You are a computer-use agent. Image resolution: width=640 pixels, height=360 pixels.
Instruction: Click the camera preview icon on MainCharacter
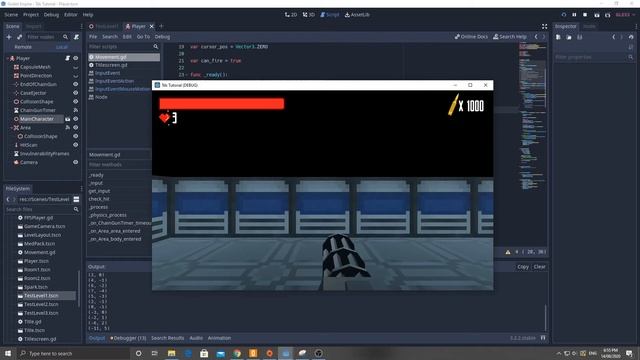click(x=68, y=119)
